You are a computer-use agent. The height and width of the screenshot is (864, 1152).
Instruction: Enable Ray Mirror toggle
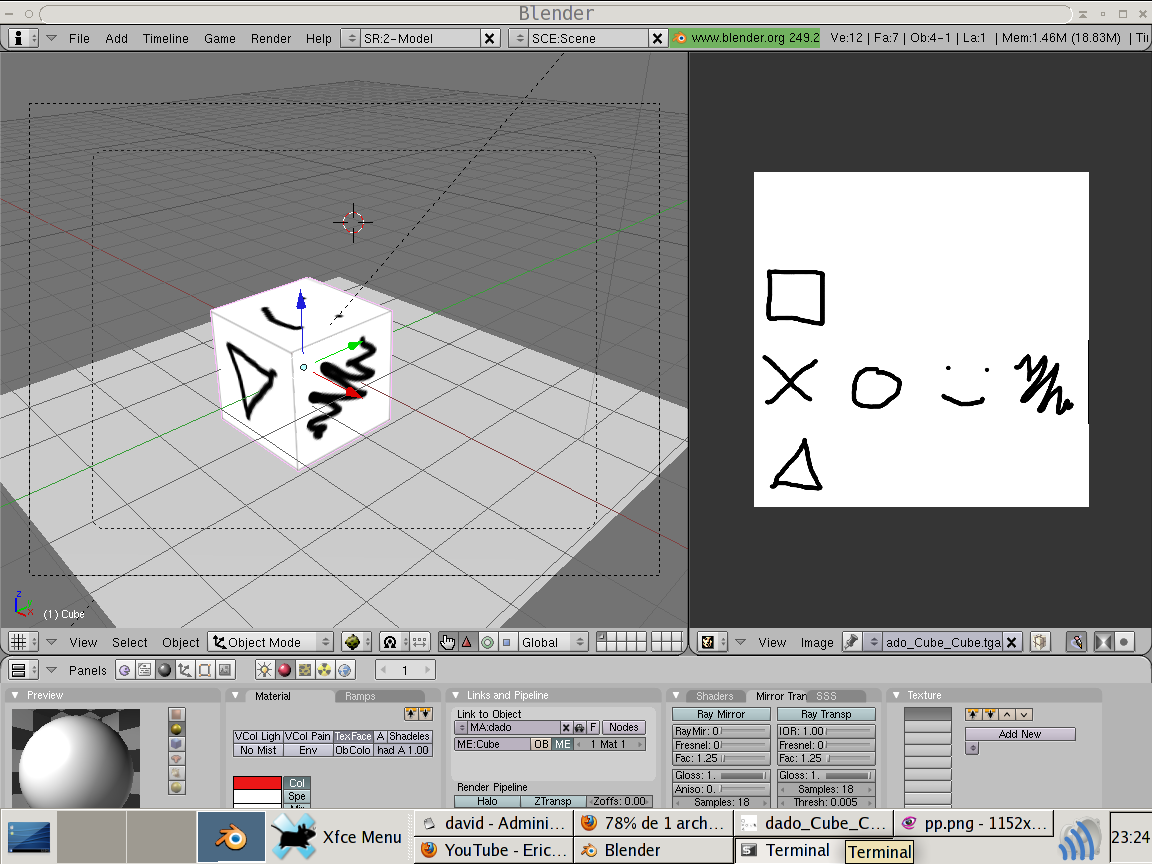pyautogui.click(x=721, y=714)
